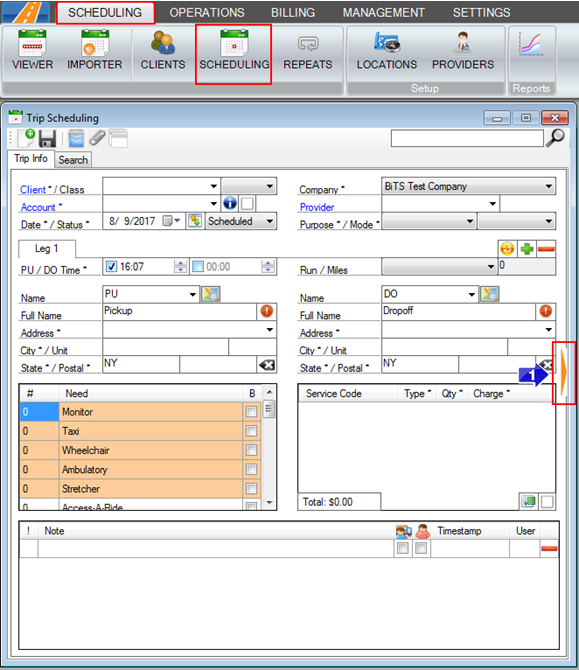Click the pickup map location icon
579x670 pixels.
(210, 294)
